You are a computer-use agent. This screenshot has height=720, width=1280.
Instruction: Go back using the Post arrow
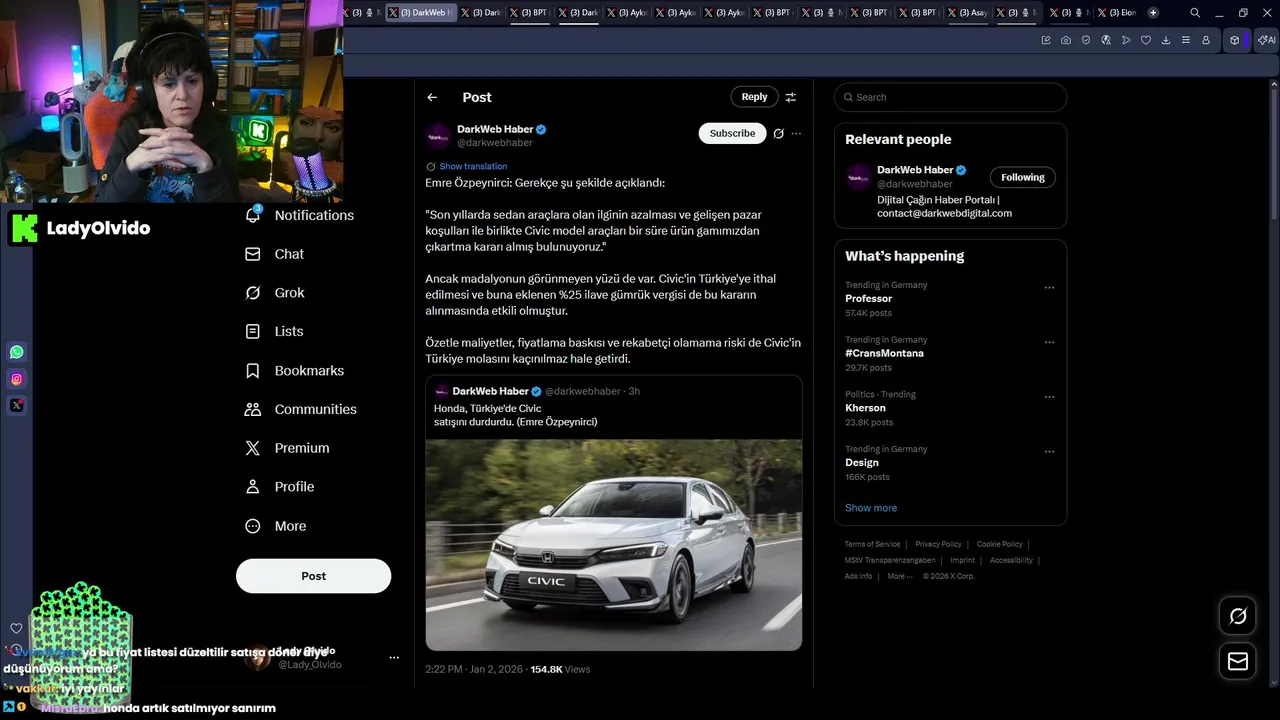432,97
